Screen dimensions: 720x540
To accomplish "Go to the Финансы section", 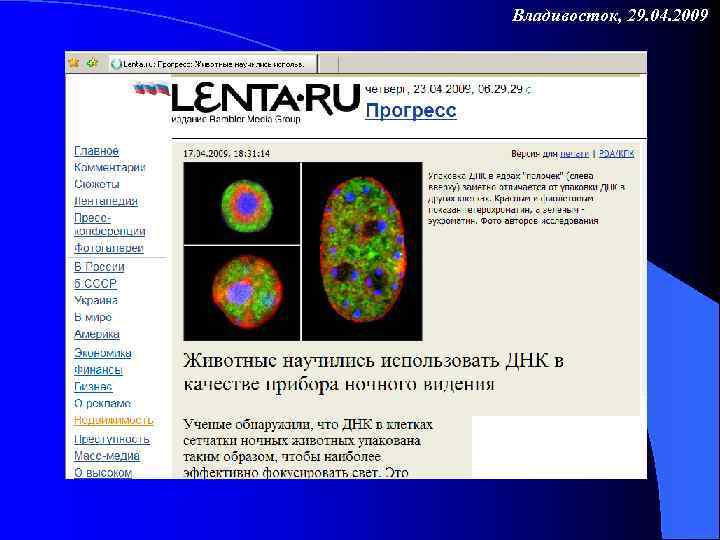I will [x=98, y=370].
